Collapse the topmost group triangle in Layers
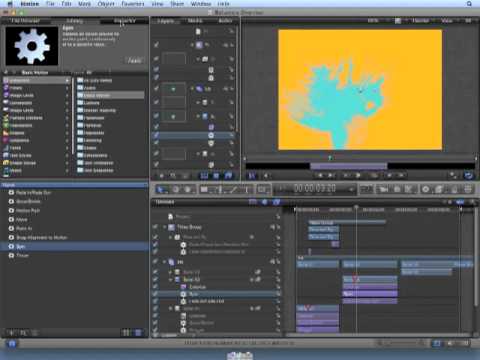The width and height of the screenshot is (480, 360). pyautogui.click(x=192, y=45)
